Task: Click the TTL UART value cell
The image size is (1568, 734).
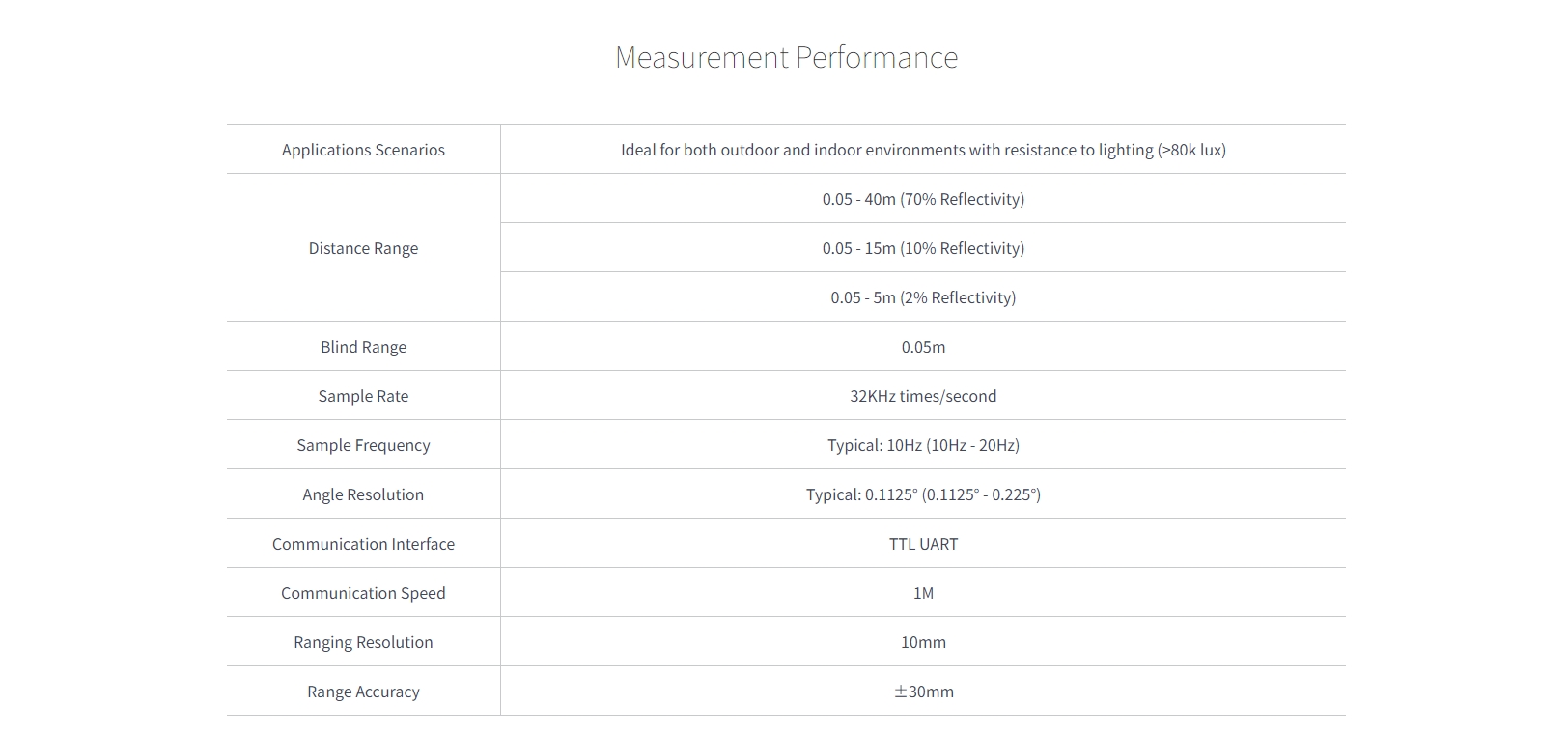Action: (x=923, y=544)
